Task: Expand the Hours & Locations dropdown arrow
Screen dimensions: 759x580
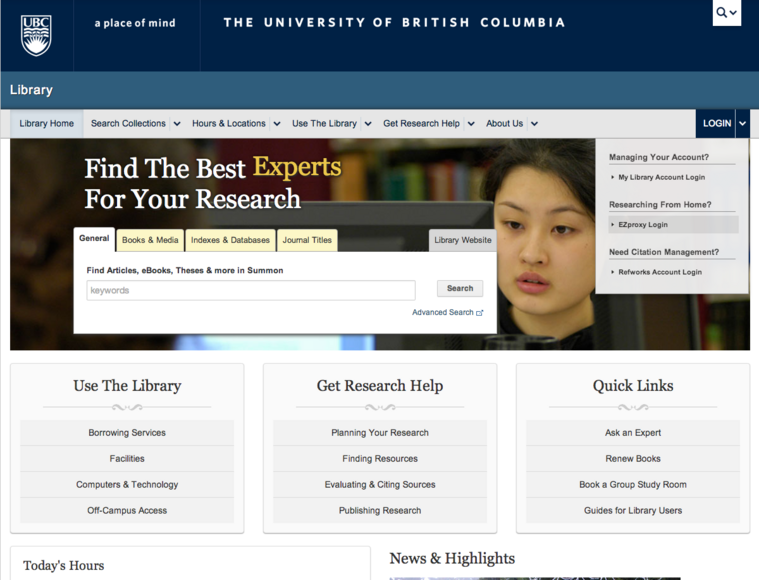Action: (277, 123)
